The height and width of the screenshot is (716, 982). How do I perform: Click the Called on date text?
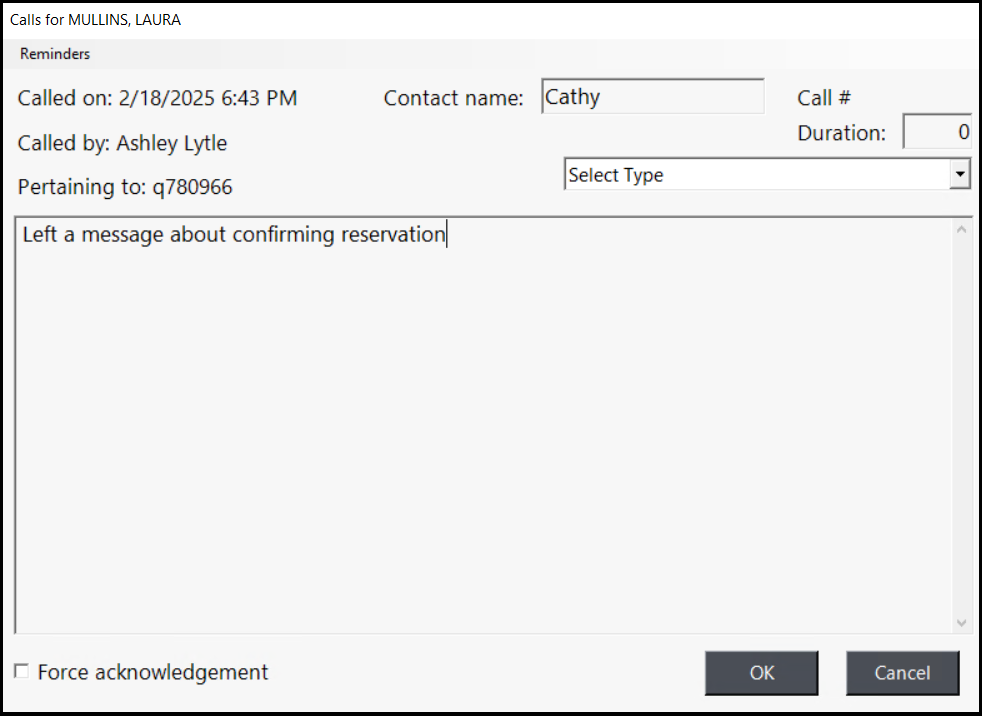tap(157, 98)
